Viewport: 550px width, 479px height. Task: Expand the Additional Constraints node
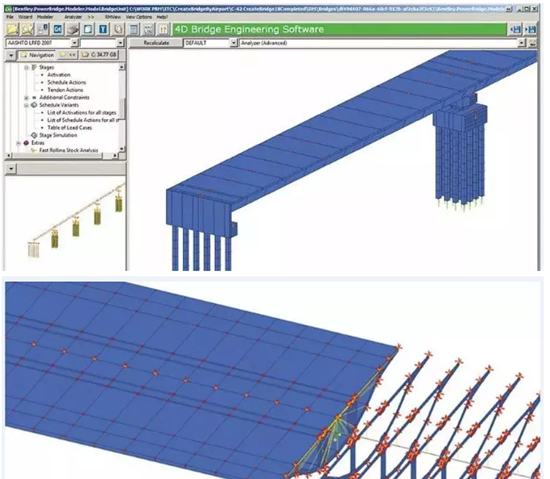tap(26, 97)
